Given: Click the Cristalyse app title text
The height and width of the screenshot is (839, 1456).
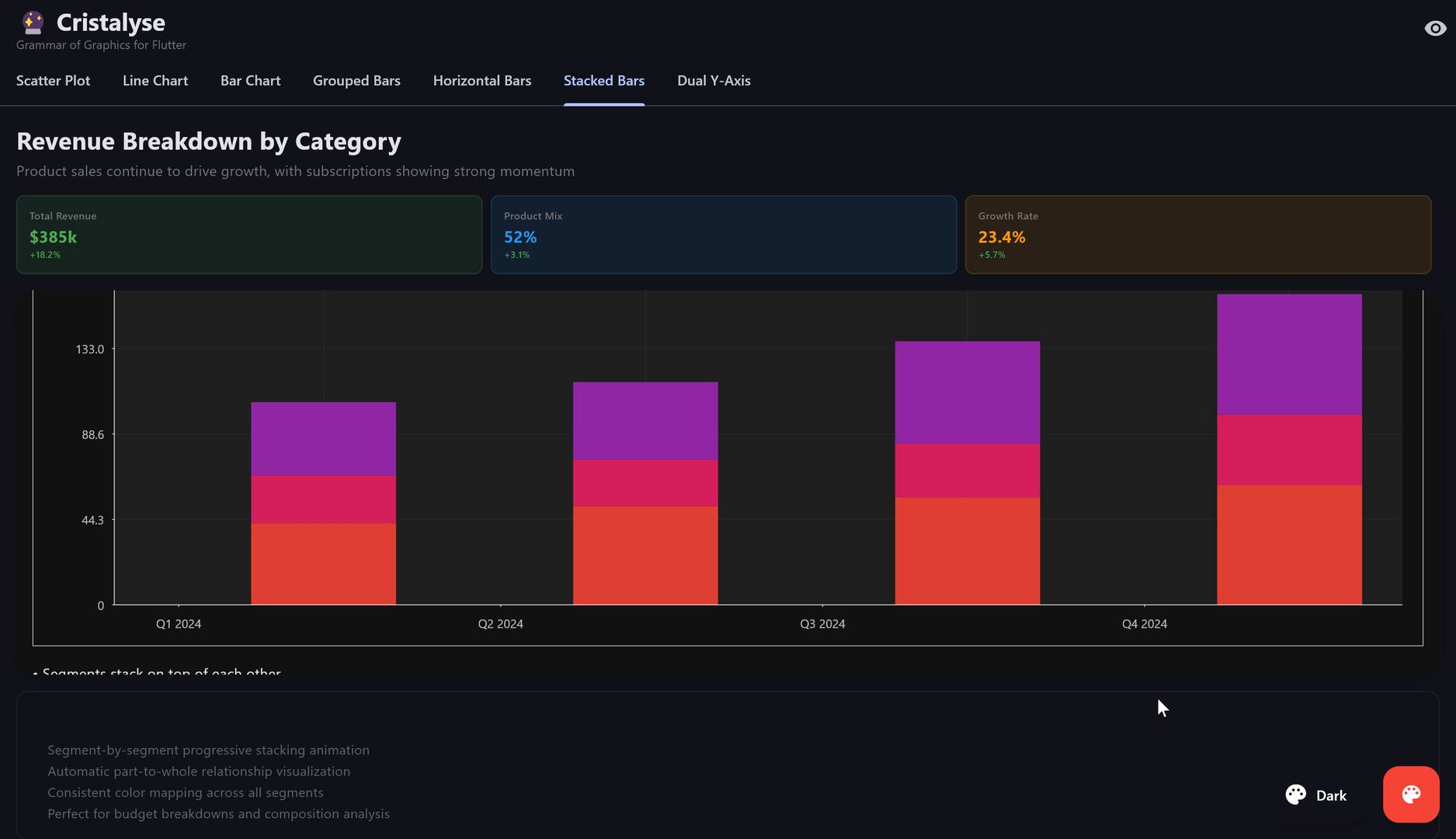Looking at the screenshot, I should (110, 23).
